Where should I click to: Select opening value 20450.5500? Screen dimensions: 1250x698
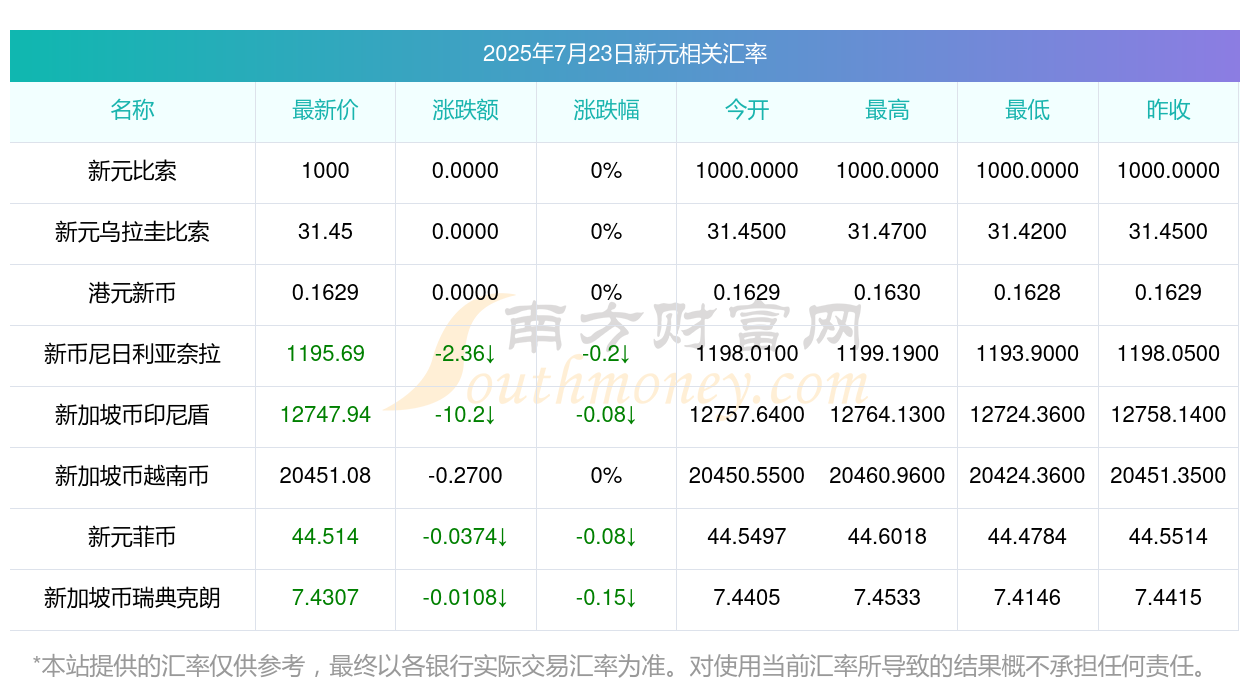pos(747,476)
